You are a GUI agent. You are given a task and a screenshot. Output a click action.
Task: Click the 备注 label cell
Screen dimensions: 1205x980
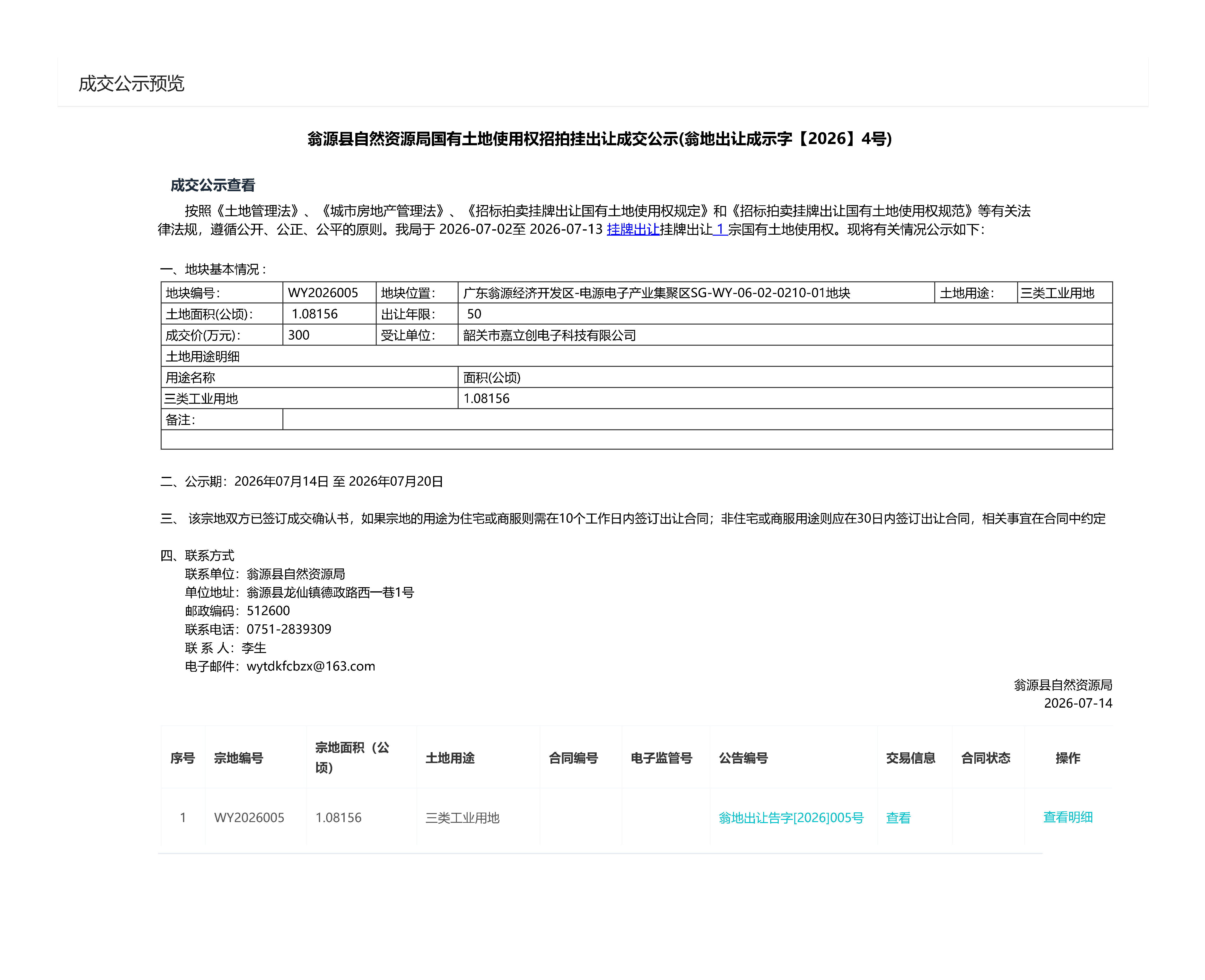tap(222, 420)
